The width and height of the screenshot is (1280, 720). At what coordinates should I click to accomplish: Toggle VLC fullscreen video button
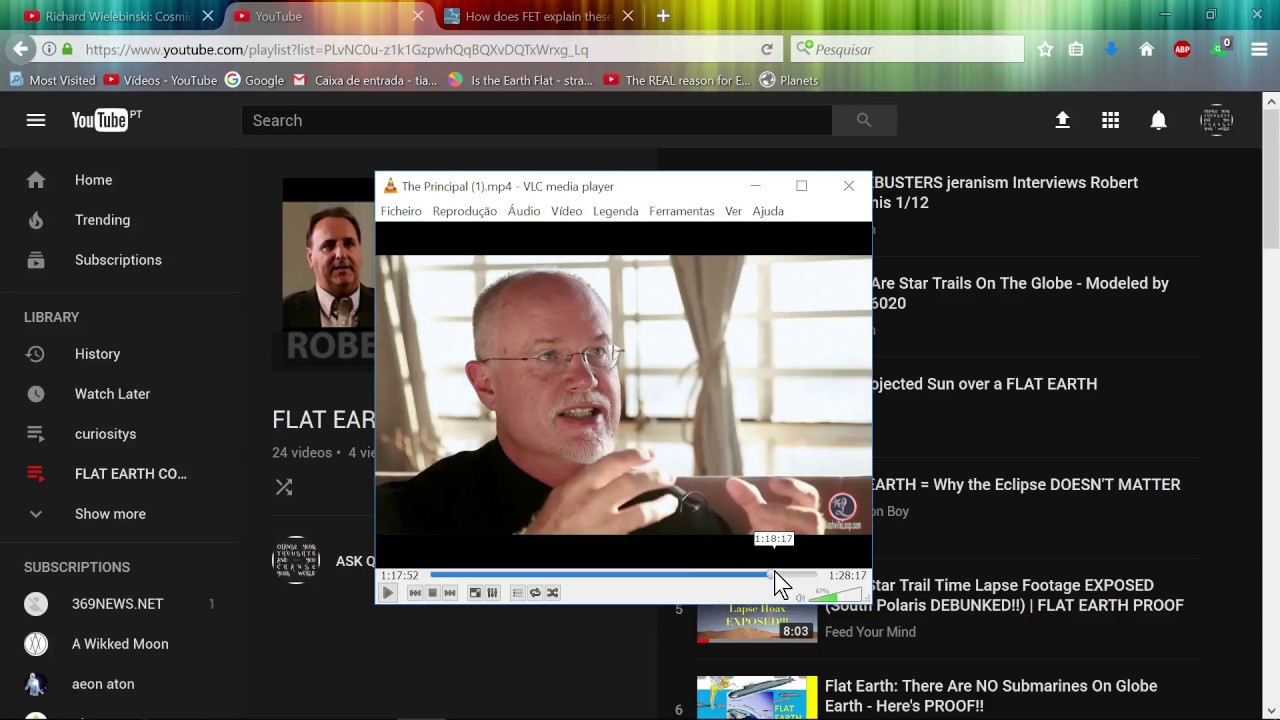[475, 593]
